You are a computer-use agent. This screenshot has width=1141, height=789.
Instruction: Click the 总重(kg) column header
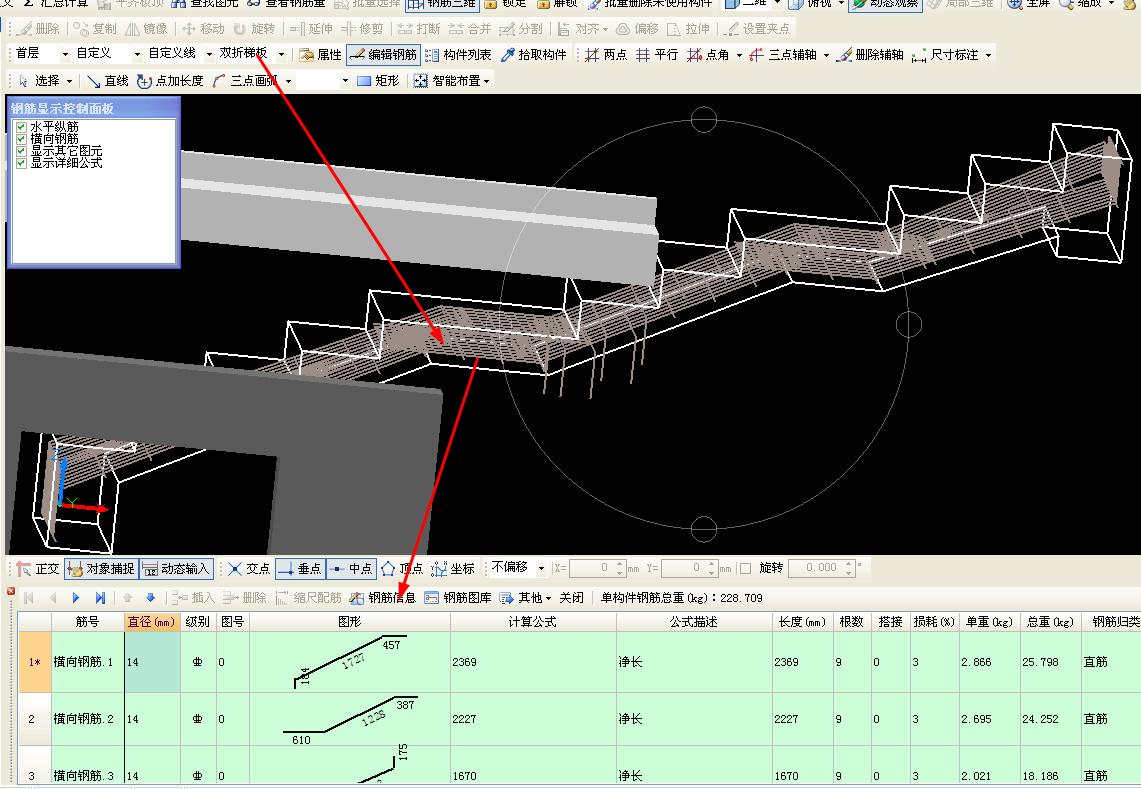(x=1050, y=622)
